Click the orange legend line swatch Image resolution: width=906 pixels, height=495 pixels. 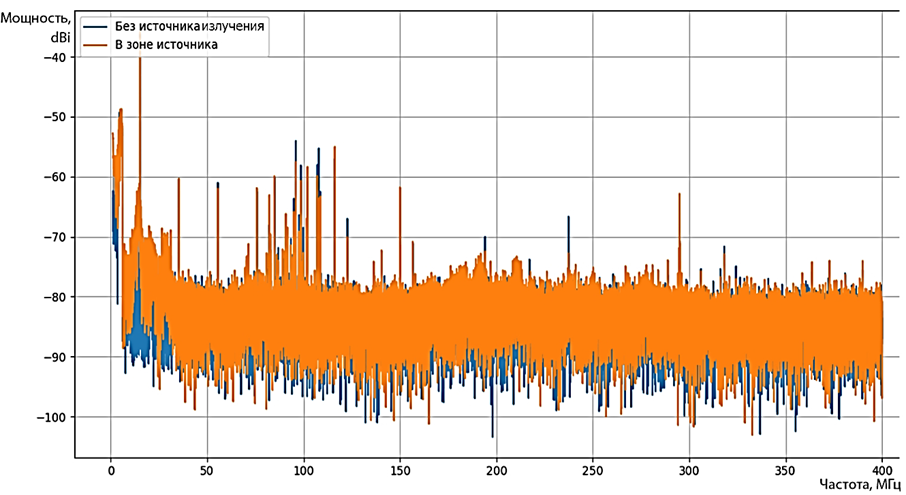pyautogui.click(x=96, y=45)
